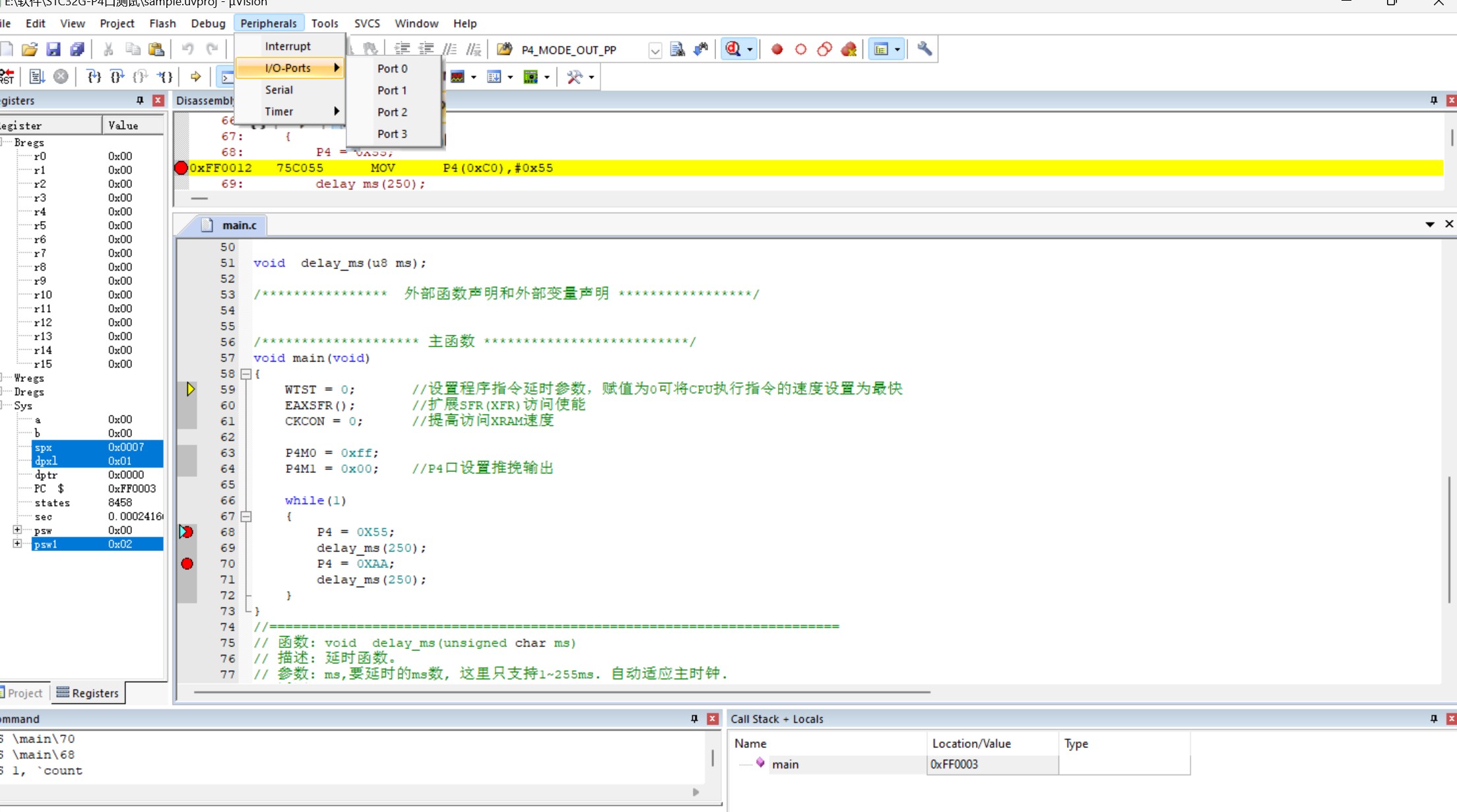Collapse the while loop fold at line 67
This screenshot has height=812, width=1457.
[x=246, y=516]
